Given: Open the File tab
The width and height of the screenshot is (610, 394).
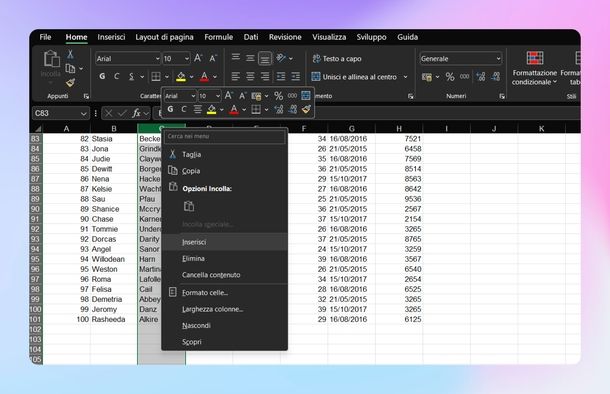Looking at the screenshot, I should (x=45, y=37).
